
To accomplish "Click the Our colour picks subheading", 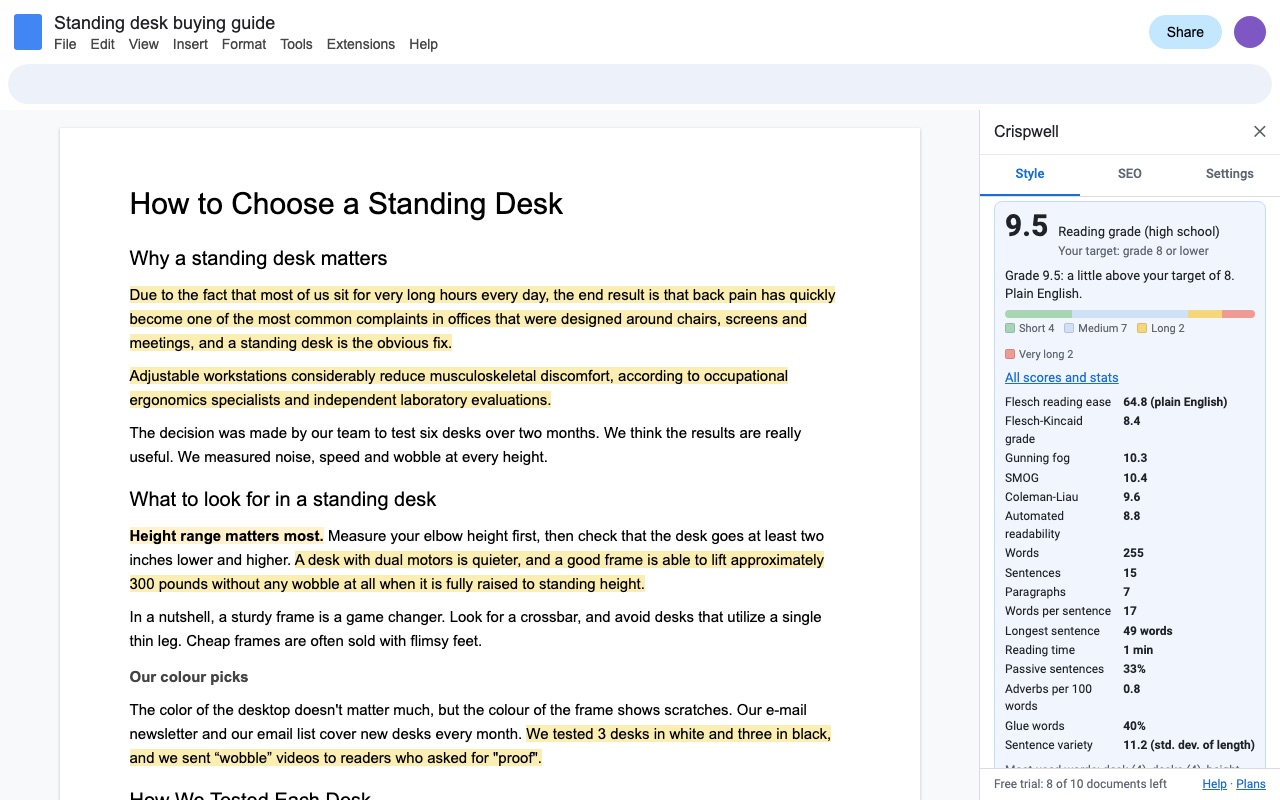I will coord(189,677).
